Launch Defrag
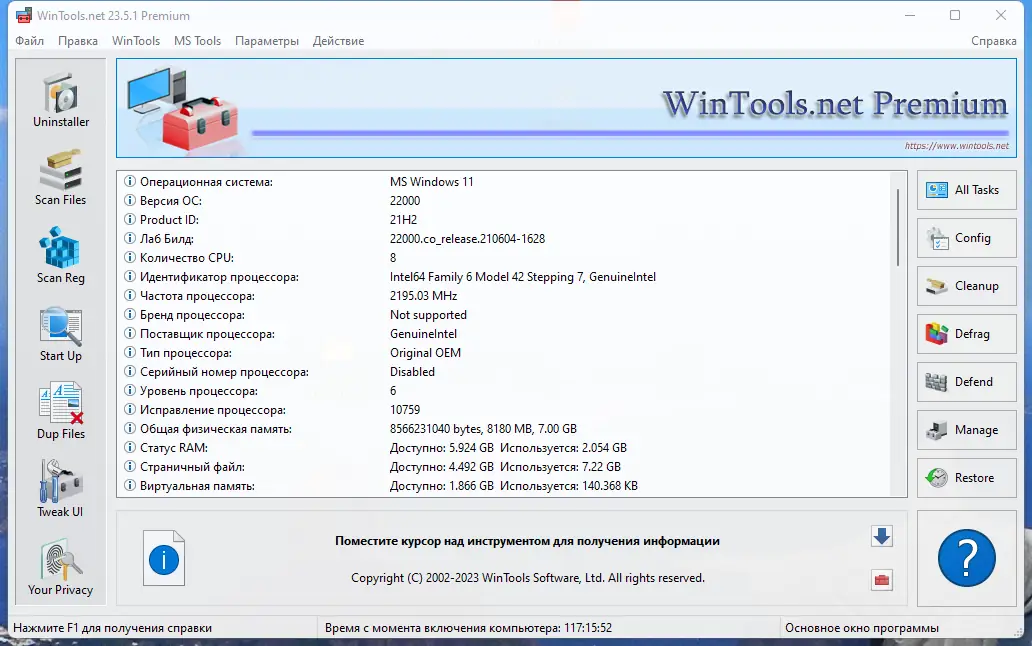 tap(966, 334)
